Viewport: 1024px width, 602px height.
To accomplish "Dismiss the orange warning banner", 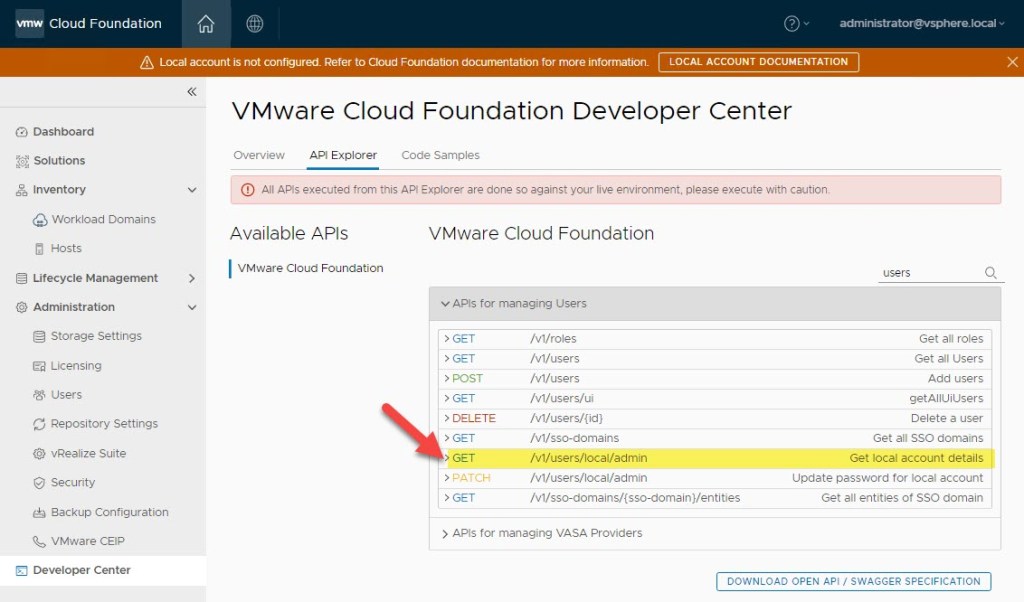I will (1012, 62).
